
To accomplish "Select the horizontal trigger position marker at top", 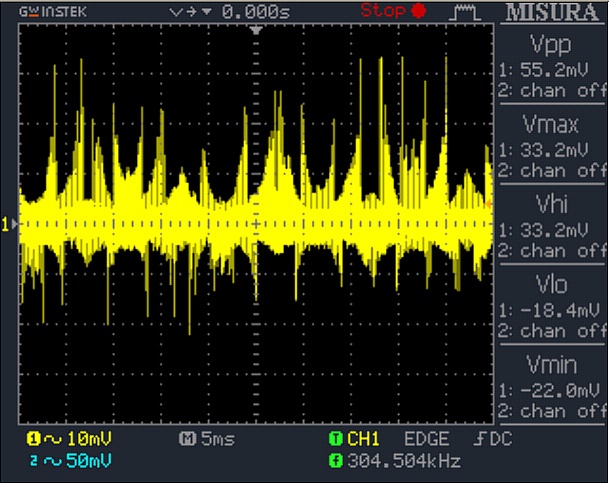I will (x=256, y=30).
